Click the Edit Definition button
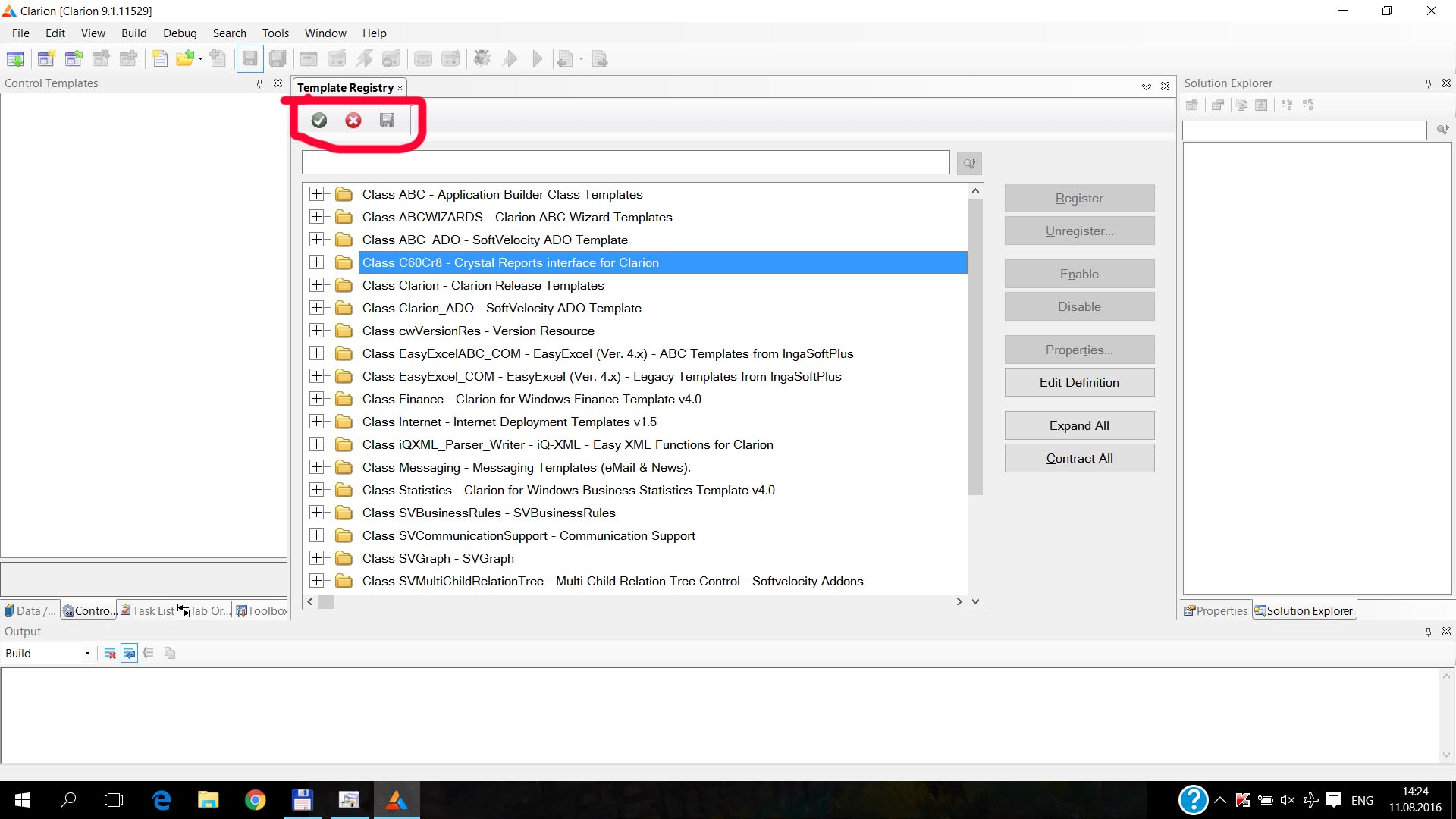 pos(1079,382)
